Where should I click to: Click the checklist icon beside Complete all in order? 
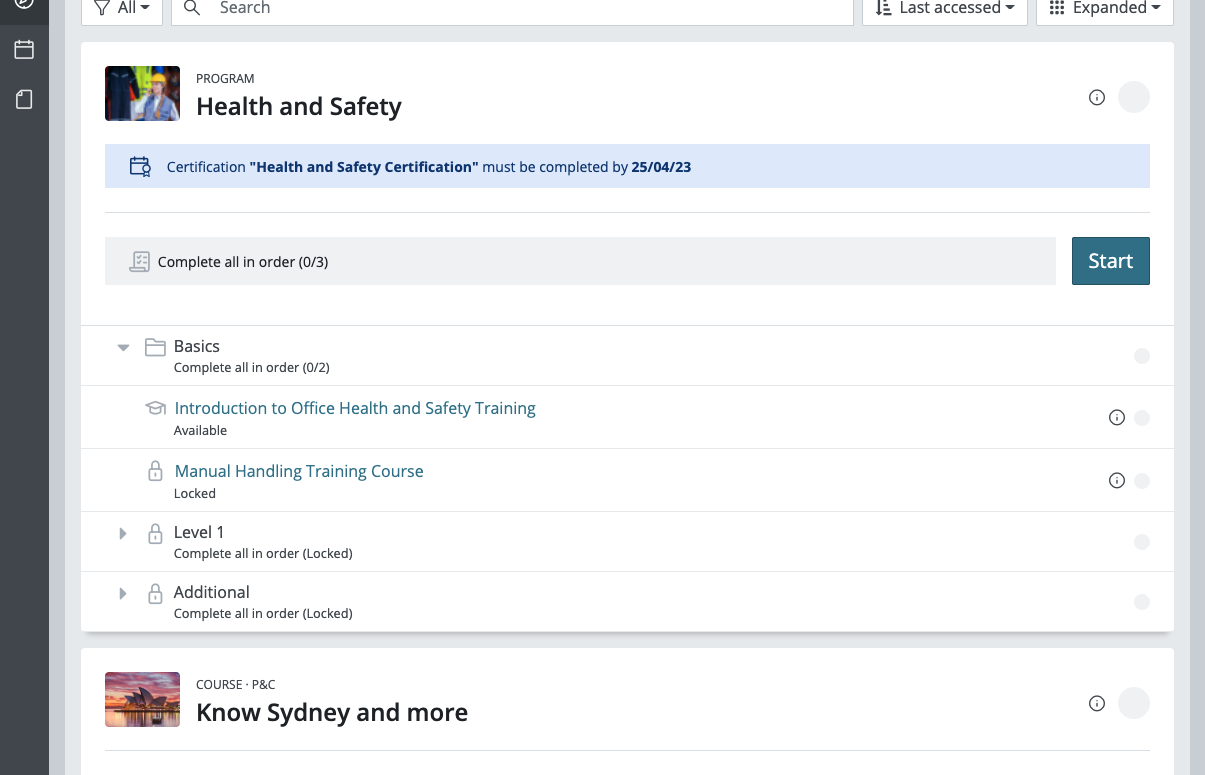(x=139, y=260)
